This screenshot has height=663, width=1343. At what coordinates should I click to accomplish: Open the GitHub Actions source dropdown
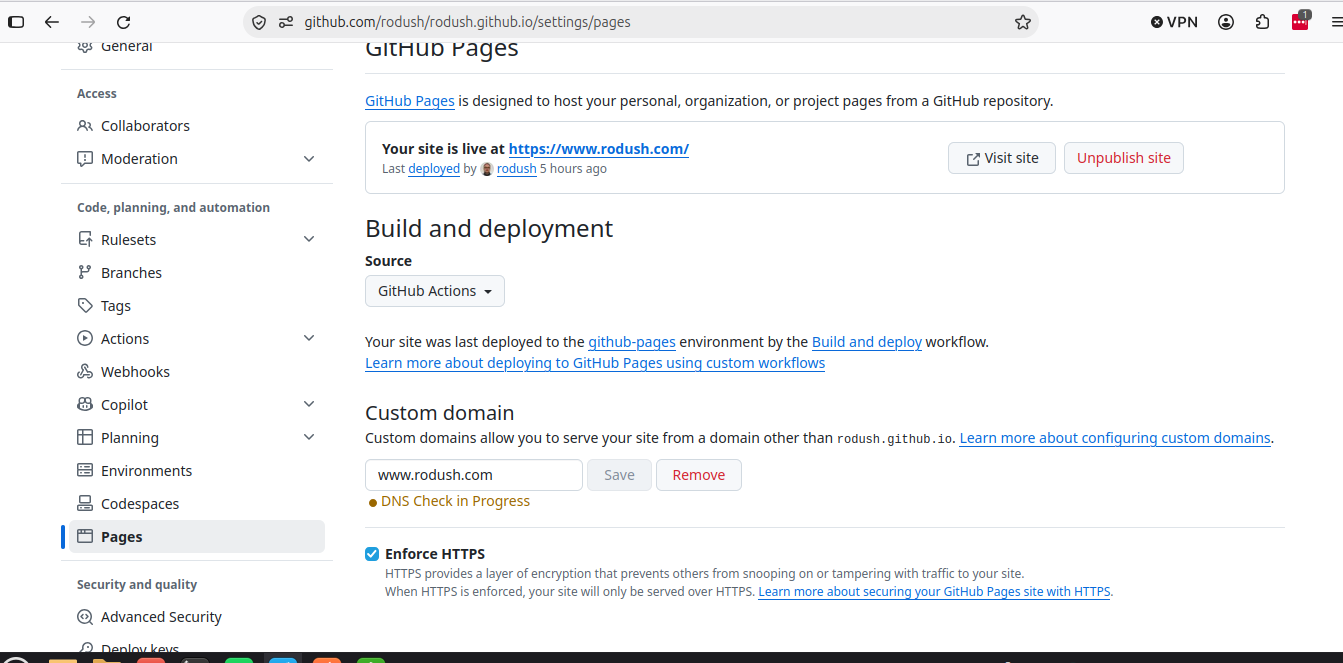435,291
